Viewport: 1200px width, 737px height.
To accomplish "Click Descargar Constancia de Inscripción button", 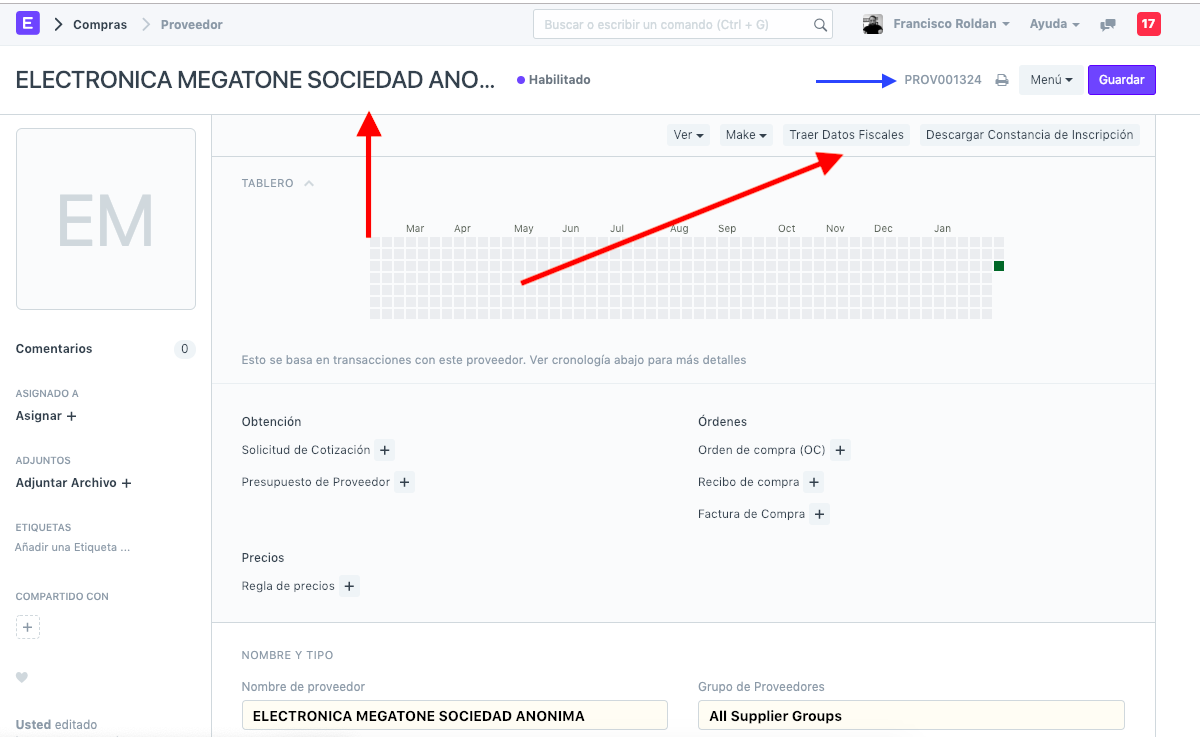I will [x=1030, y=135].
